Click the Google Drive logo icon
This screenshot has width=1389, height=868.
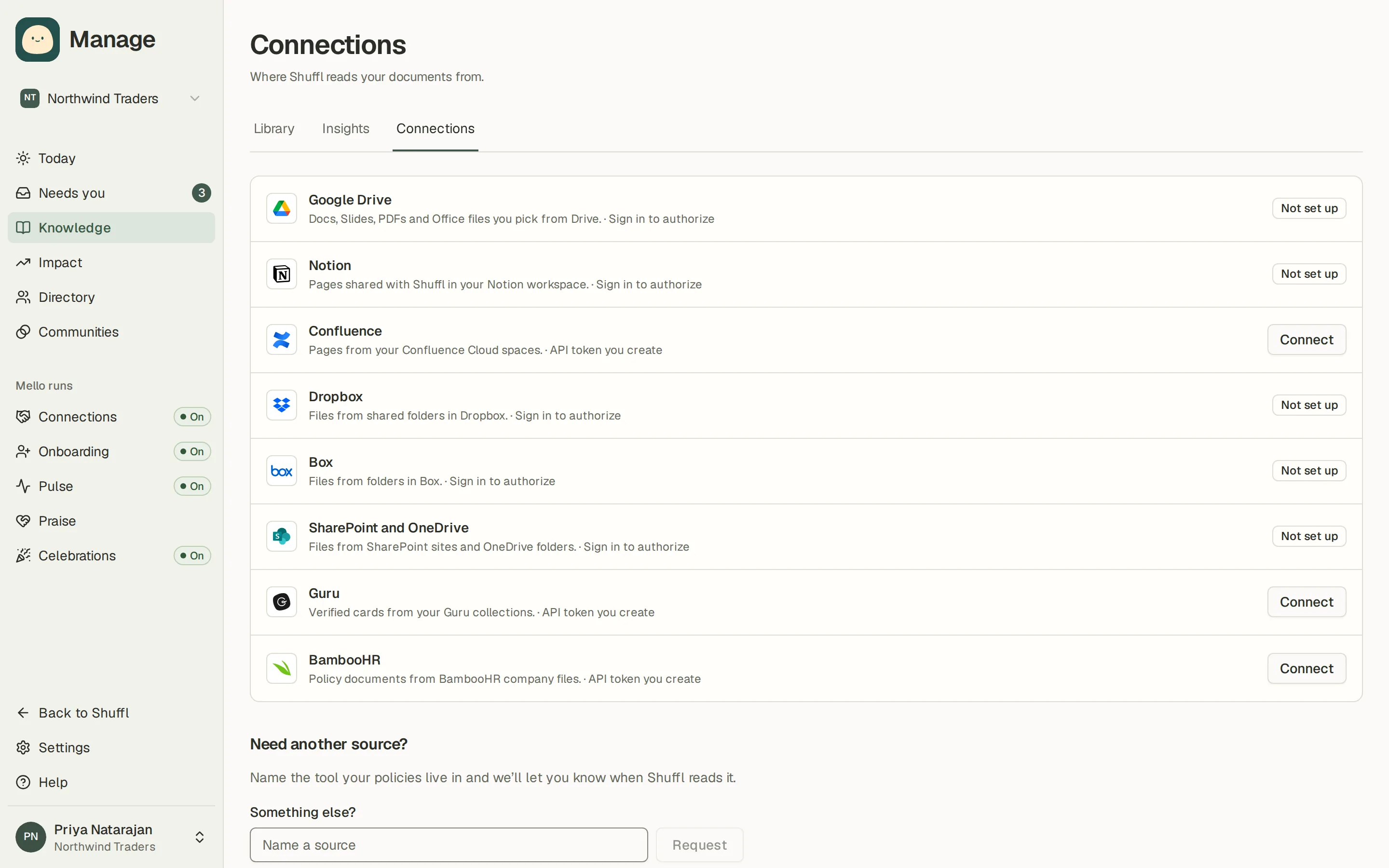coord(281,208)
